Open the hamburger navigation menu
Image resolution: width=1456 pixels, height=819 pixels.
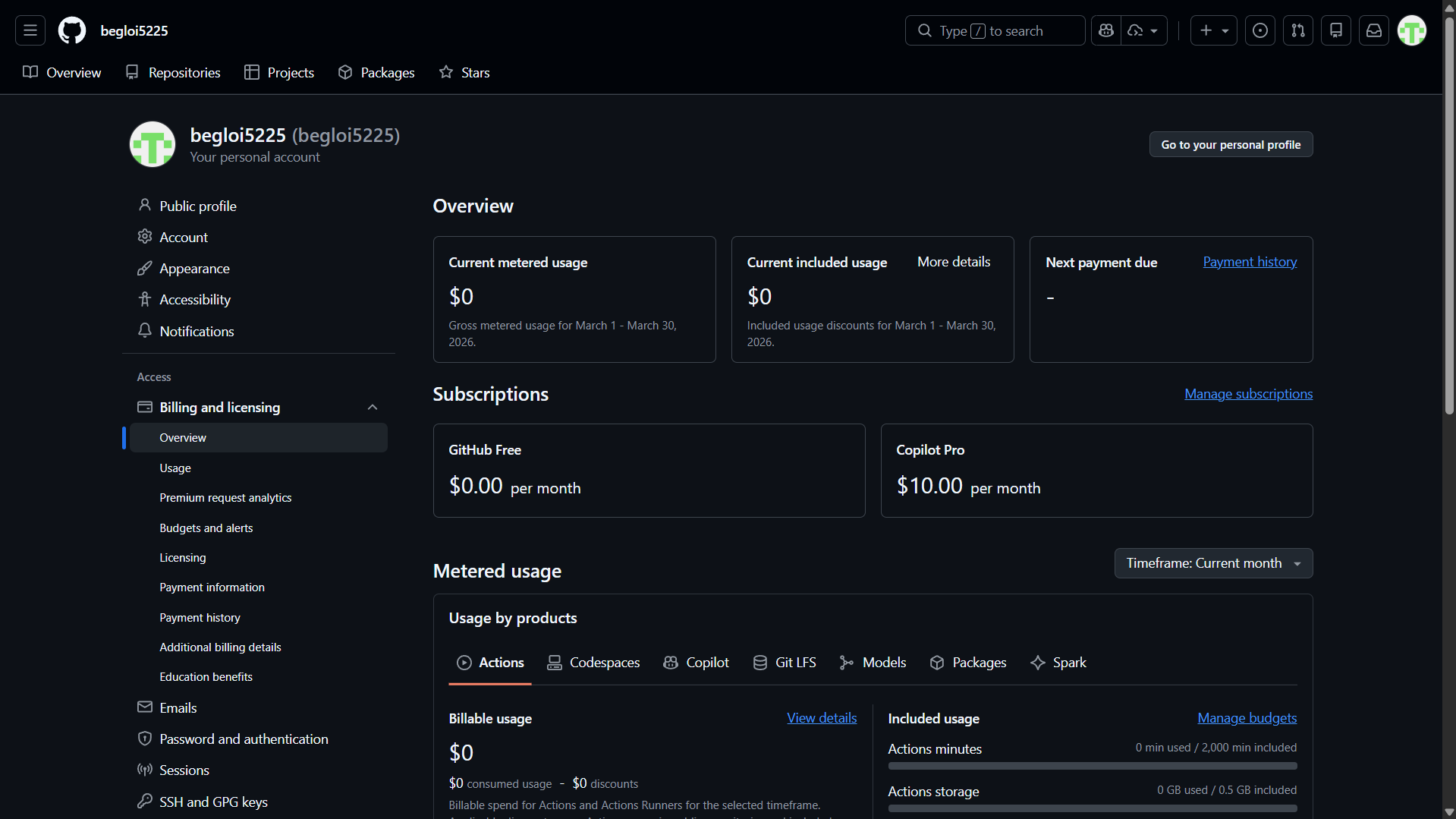(30, 30)
